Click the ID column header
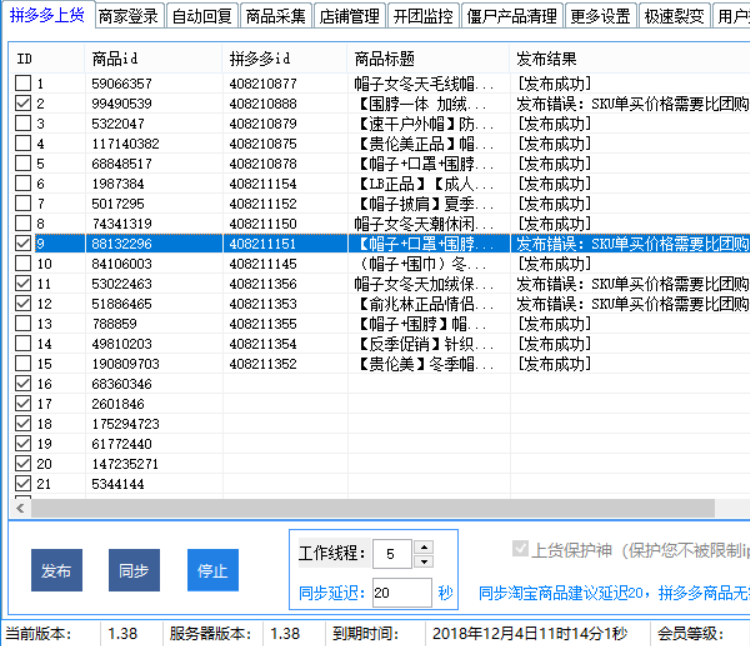 coord(47,59)
